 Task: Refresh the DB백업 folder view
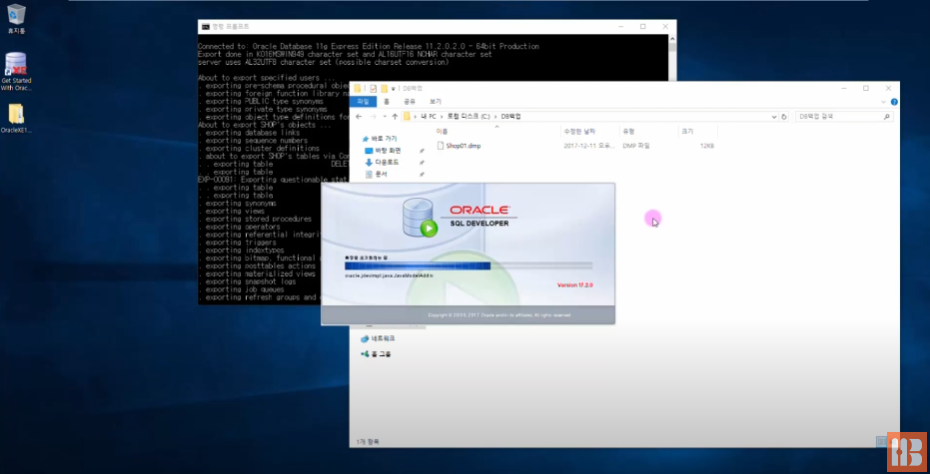coord(784,117)
